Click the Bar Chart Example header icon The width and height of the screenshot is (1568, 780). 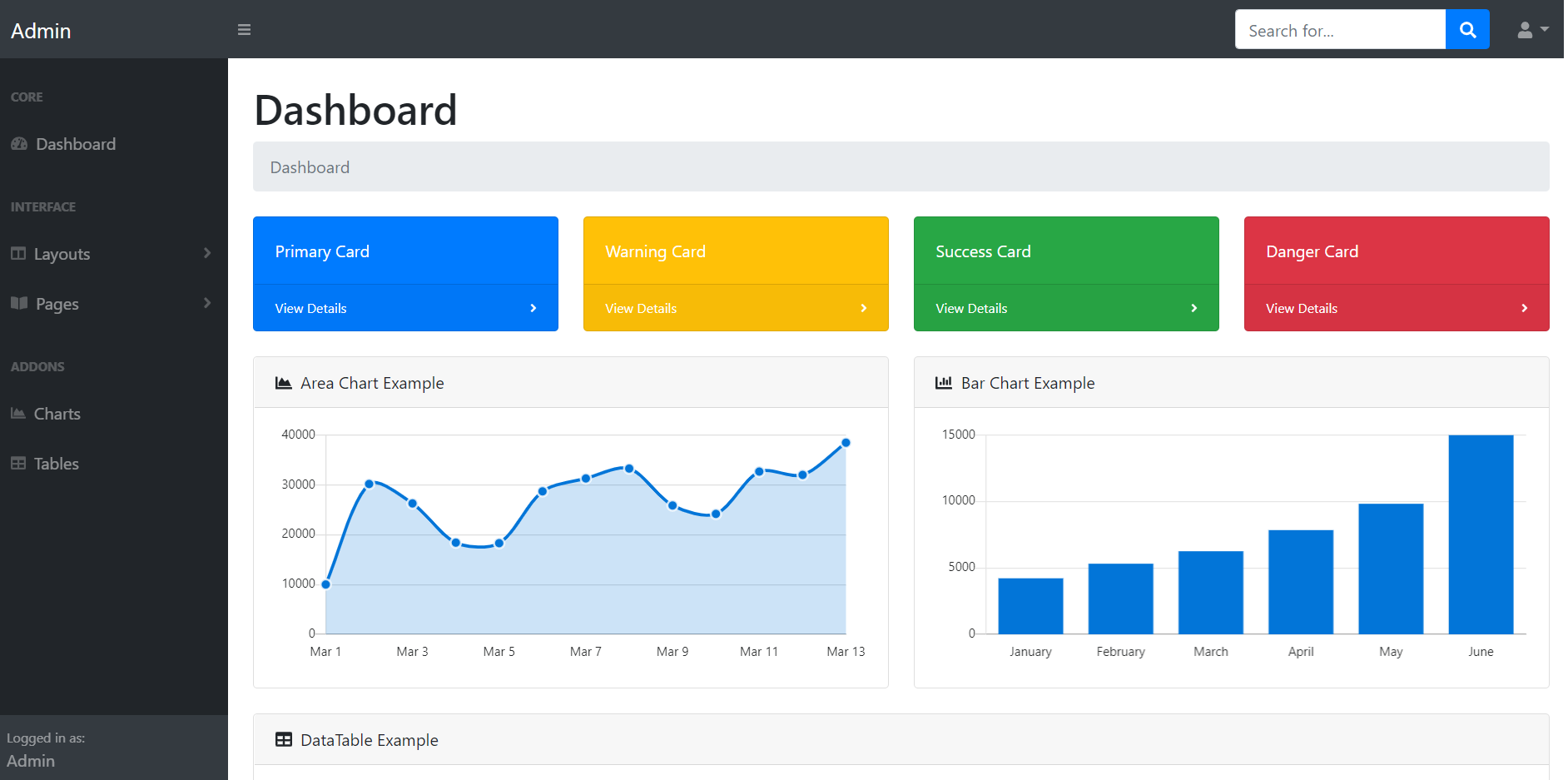tap(943, 382)
